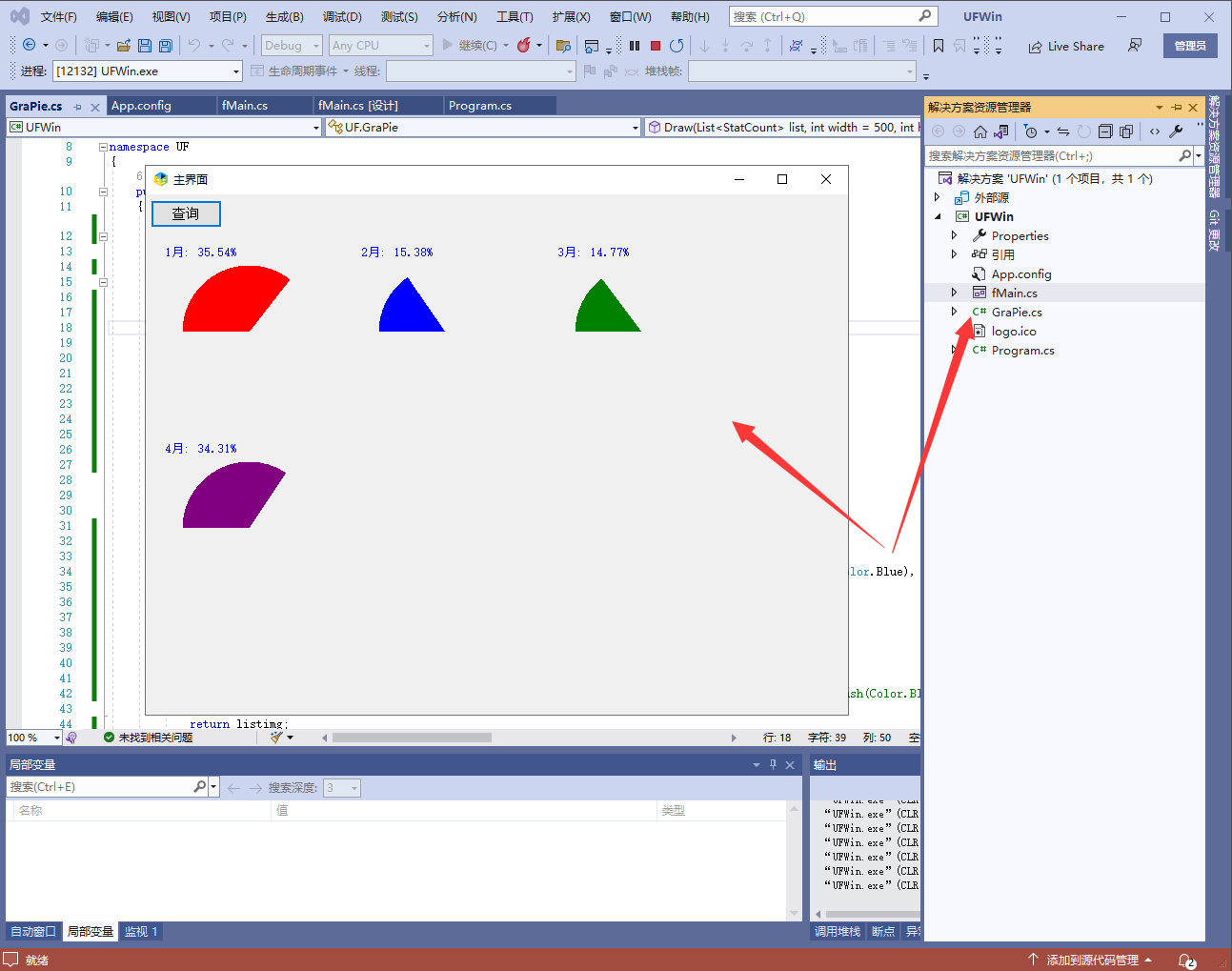Image resolution: width=1232 pixels, height=971 pixels.
Task: Expand the Properties node in solution tree
Action: coord(954,235)
